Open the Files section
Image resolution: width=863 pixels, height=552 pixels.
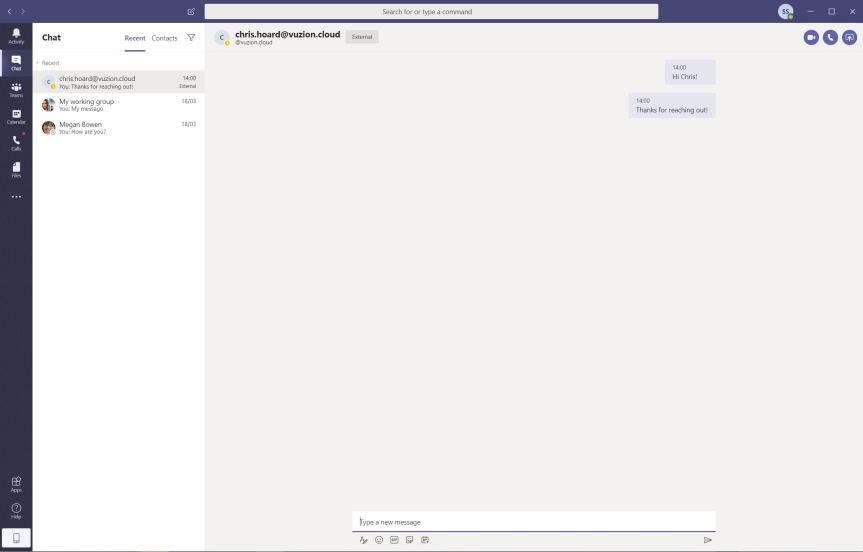coord(16,169)
